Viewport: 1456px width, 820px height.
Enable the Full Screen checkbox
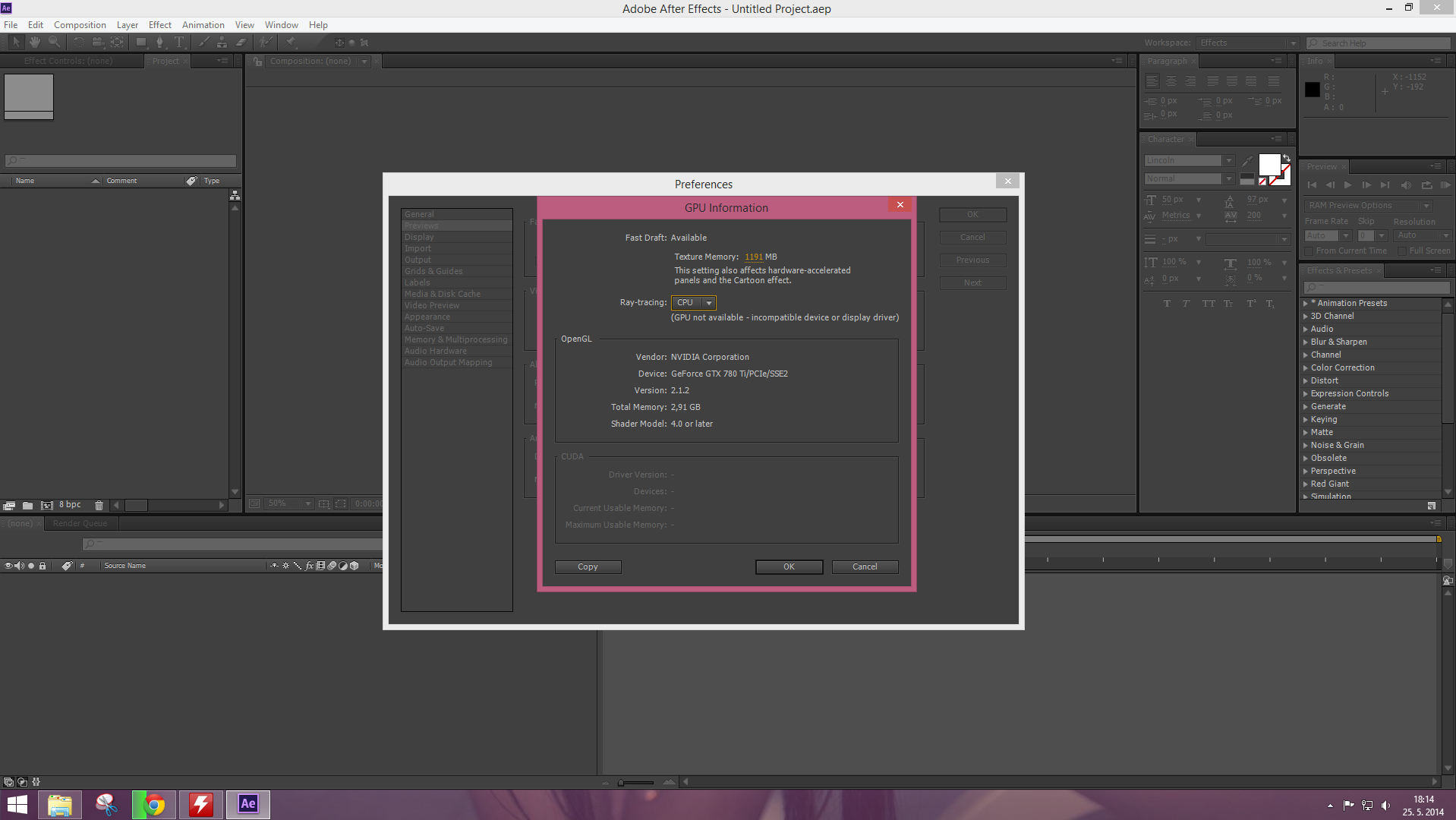click(1402, 251)
